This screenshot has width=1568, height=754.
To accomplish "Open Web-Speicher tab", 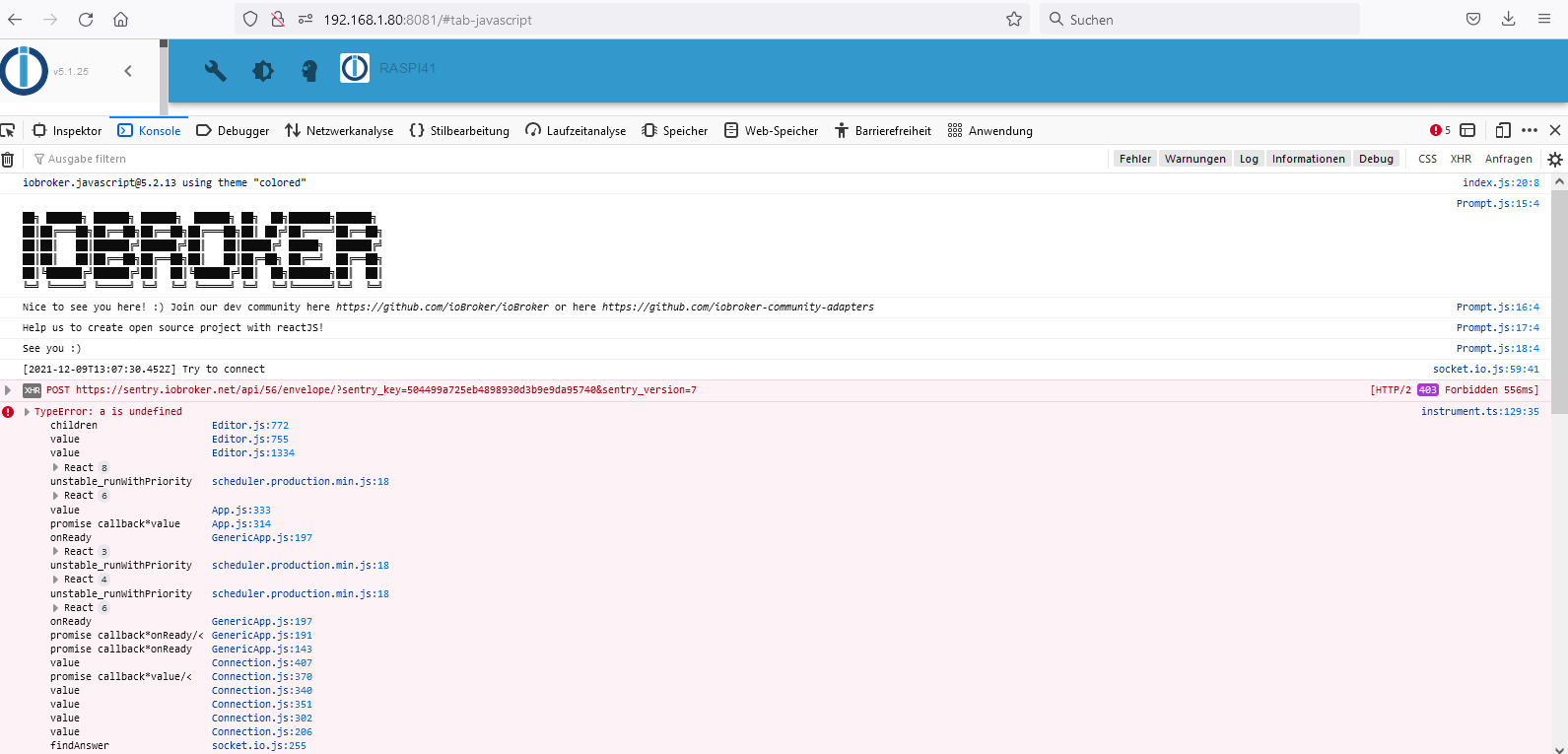I will coord(771,130).
